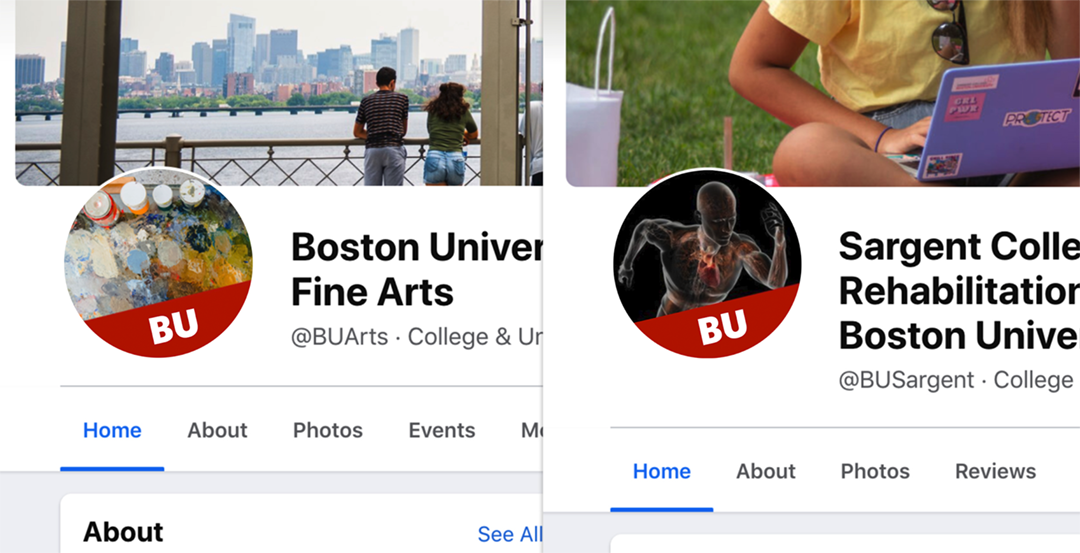Click the See All link in About section
The width and height of the screenshot is (1080, 553).
pyautogui.click(x=510, y=534)
